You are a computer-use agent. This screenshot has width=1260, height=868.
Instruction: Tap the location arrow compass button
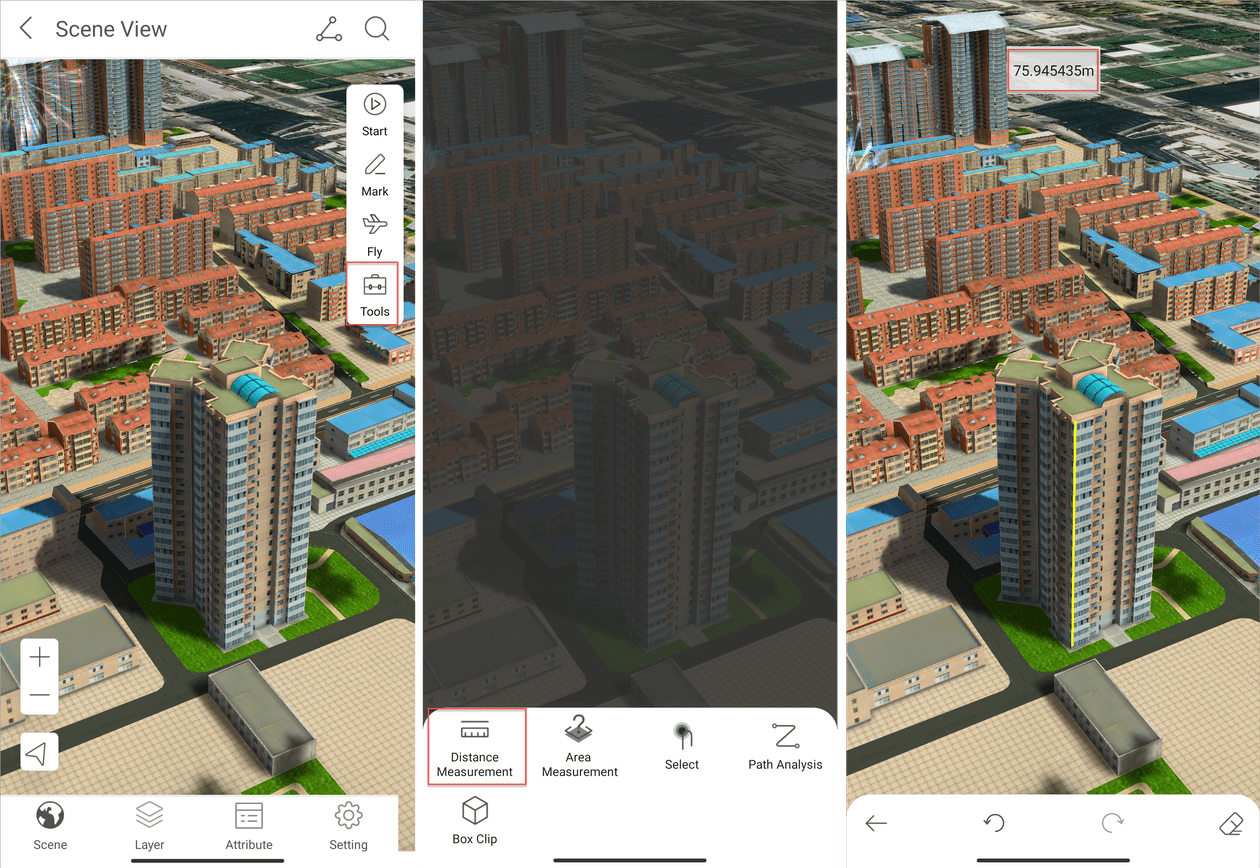pos(39,753)
